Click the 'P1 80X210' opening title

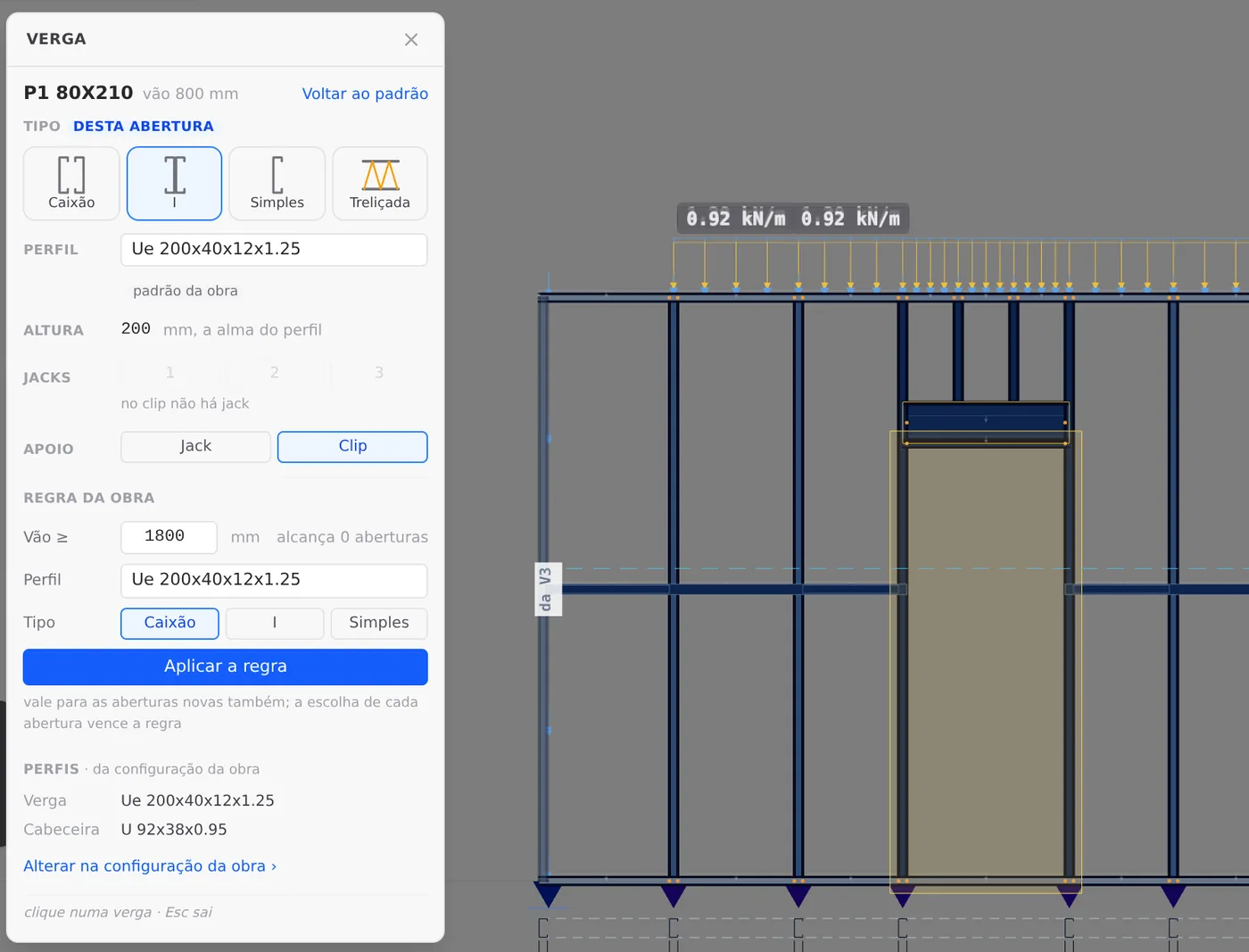79,93
